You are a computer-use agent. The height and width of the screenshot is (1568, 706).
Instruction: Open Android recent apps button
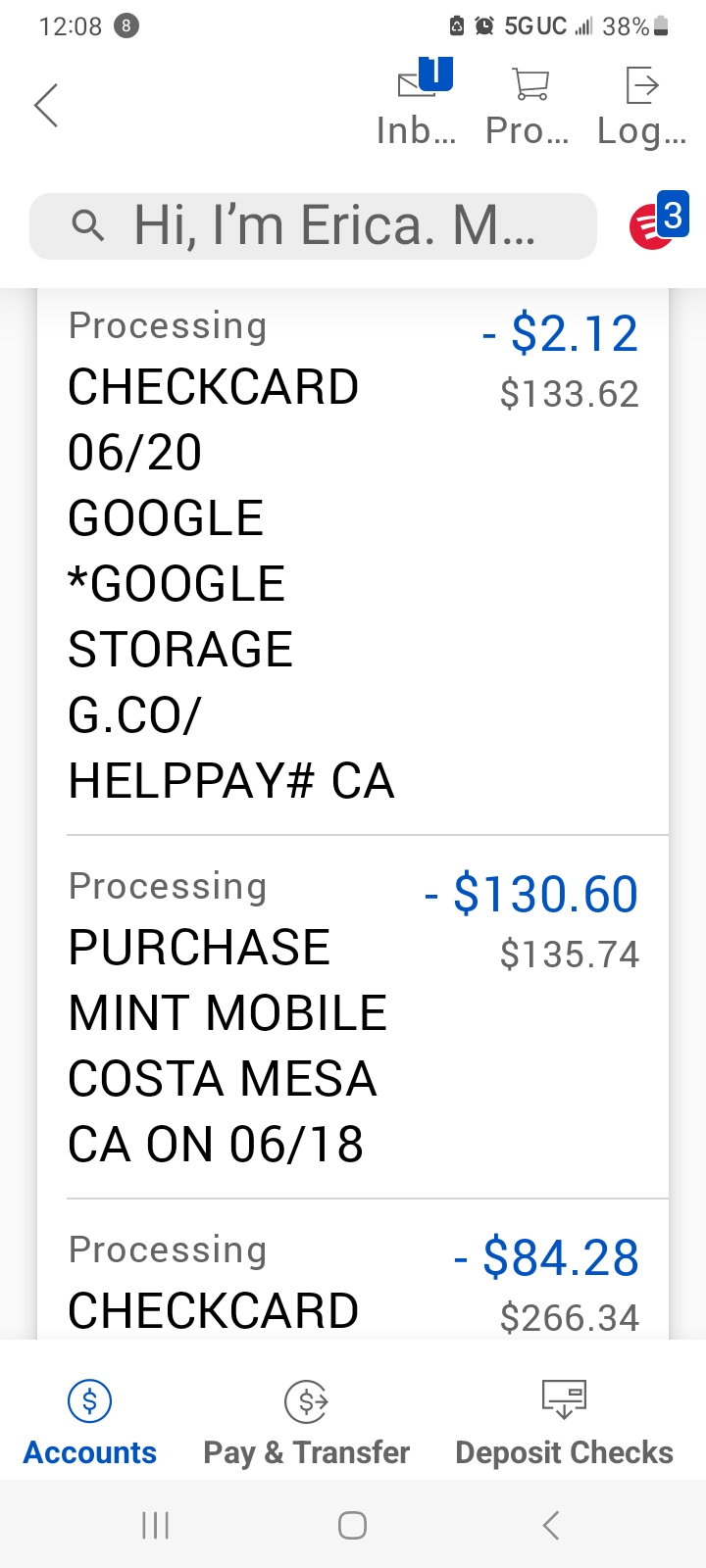(155, 1525)
